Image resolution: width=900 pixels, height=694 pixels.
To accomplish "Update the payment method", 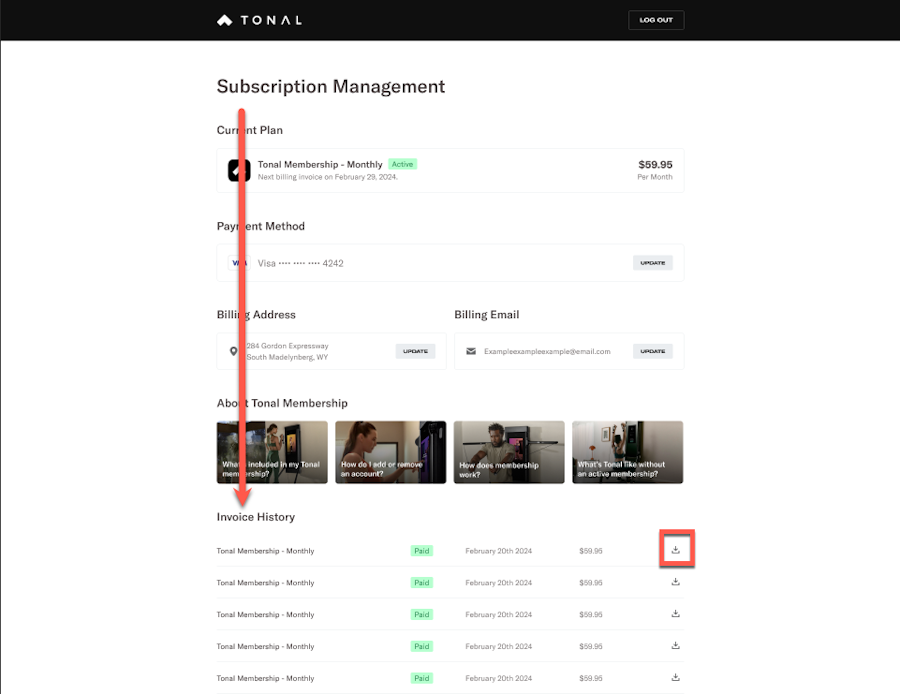I will (x=653, y=263).
